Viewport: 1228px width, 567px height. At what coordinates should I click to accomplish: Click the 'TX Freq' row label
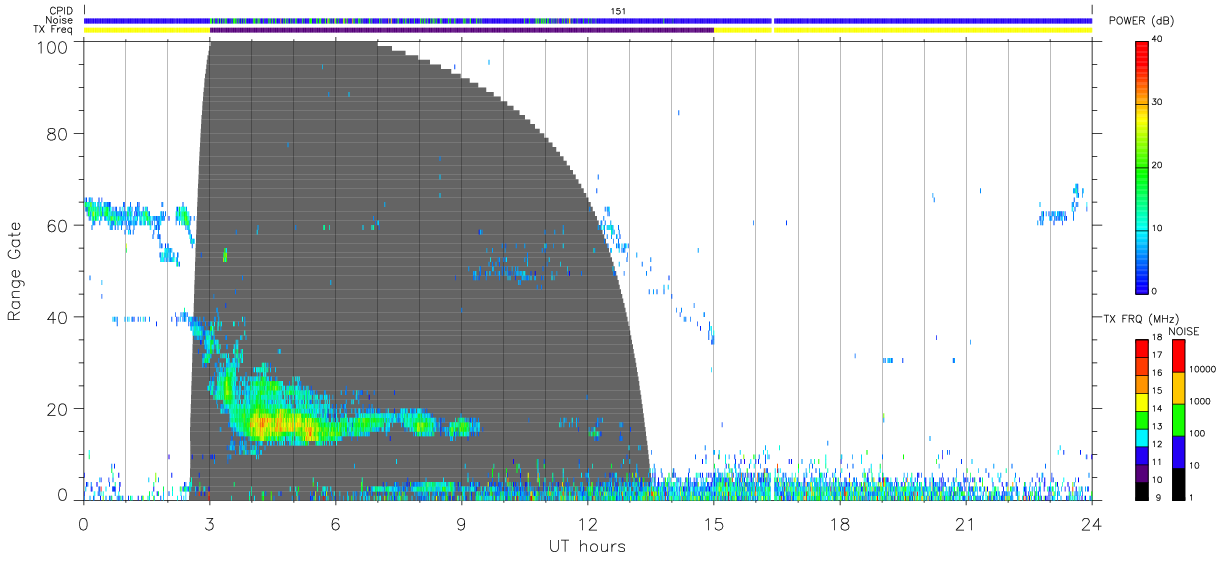(x=54, y=29)
